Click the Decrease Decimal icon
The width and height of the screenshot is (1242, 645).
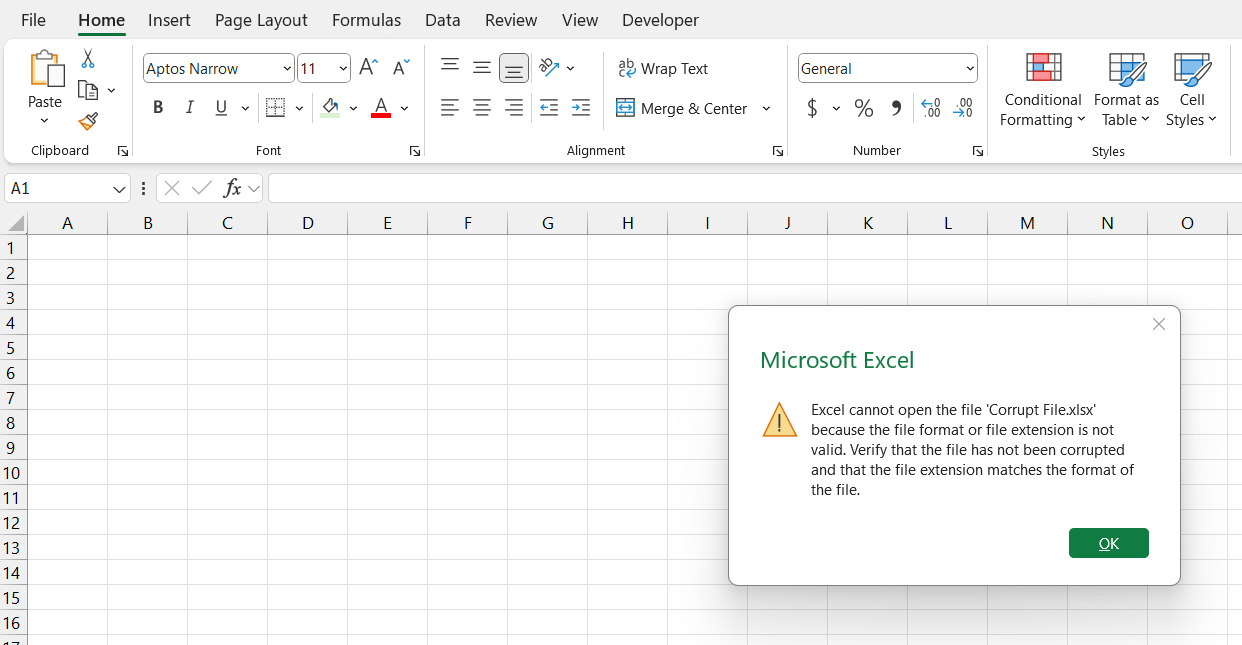point(963,108)
